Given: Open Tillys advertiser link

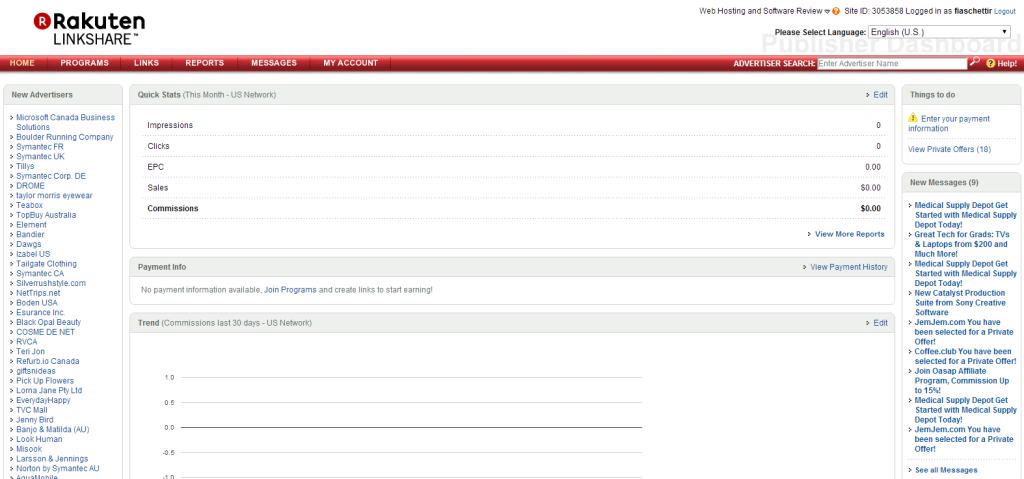Looking at the screenshot, I should tap(25, 167).
